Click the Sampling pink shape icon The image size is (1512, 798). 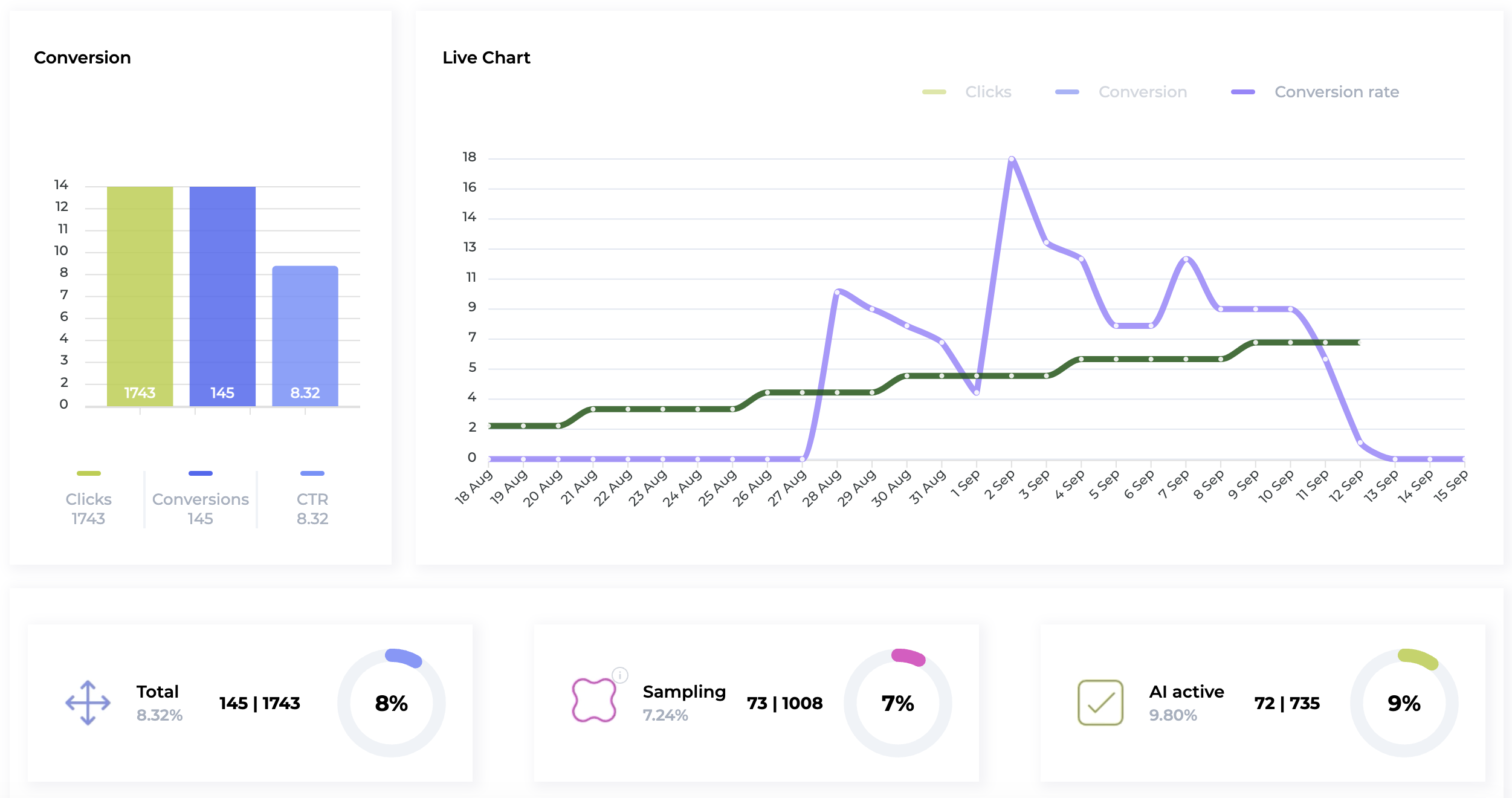coord(593,700)
